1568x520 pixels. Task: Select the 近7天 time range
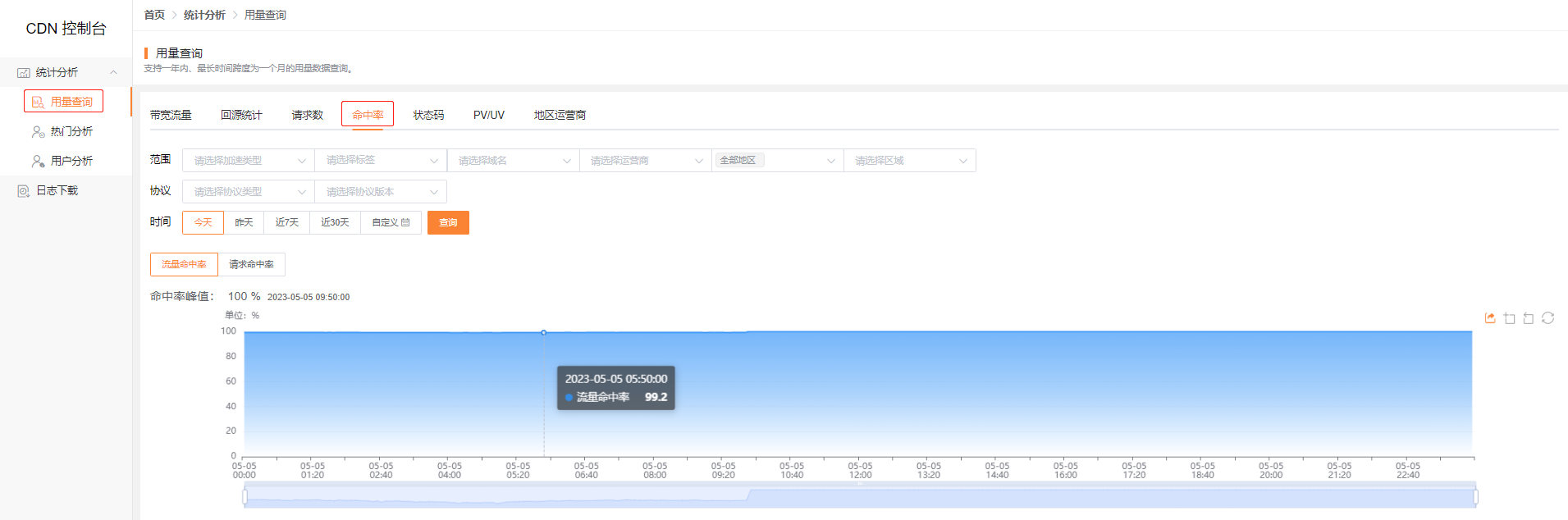[286, 222]
